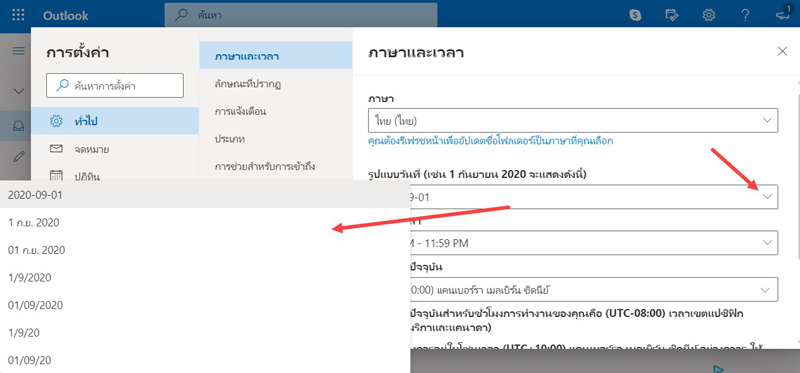The width and height of the screenshot is (800, 373).
Task: Click the refresh page link under language
Action: (490, 141)
